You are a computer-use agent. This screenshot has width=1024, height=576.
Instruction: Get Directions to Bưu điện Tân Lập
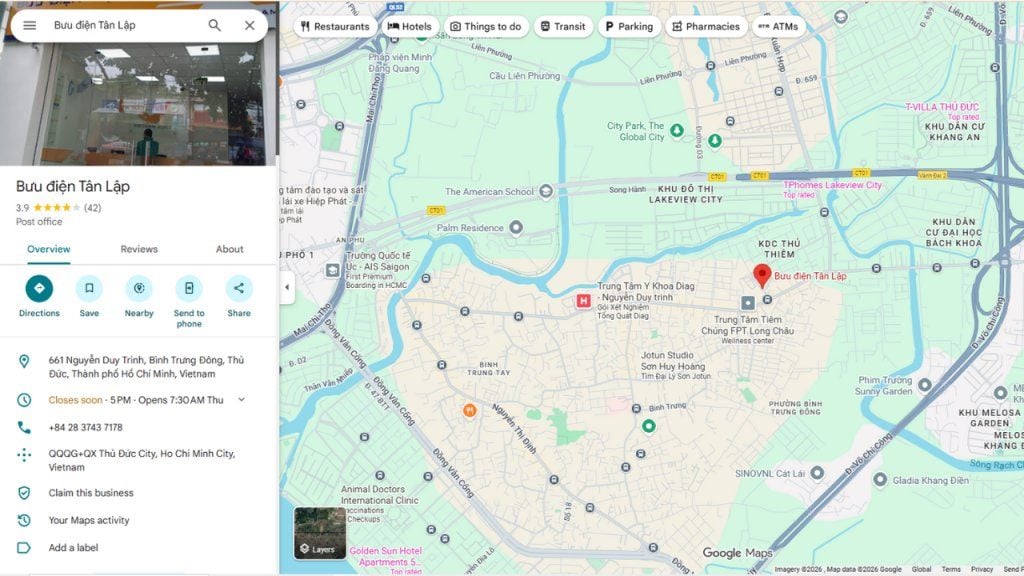tap(39, 289)
